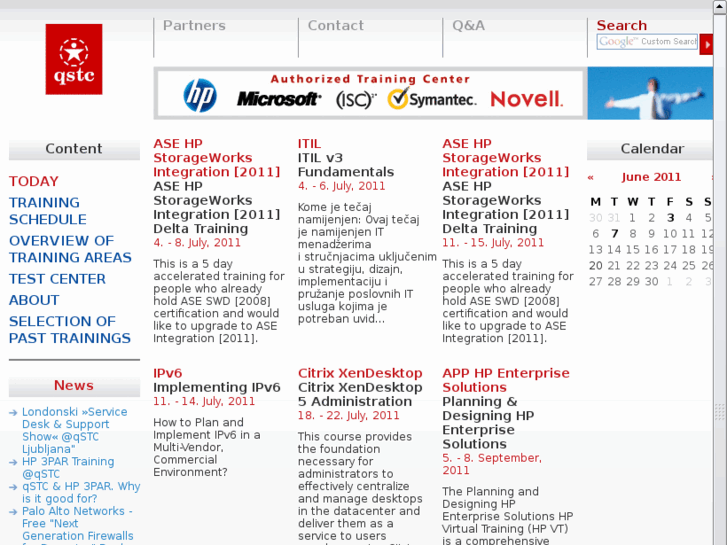Click the Novell logo in banner

coord(527,99)
